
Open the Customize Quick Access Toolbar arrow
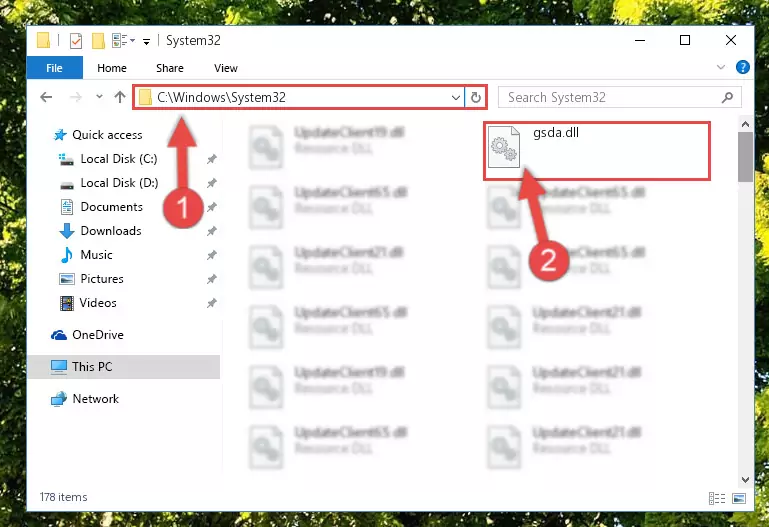click(x=146, y=41)
